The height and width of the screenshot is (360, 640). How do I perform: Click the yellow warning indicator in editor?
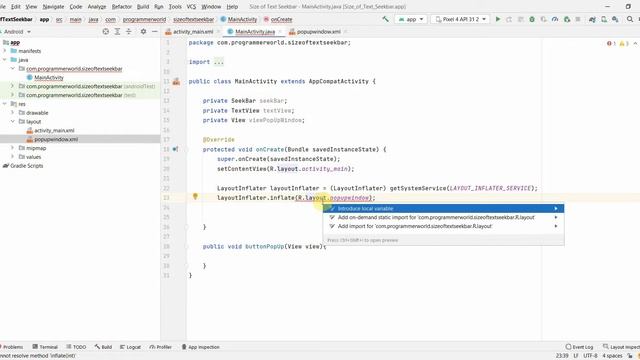pos(624,44)
